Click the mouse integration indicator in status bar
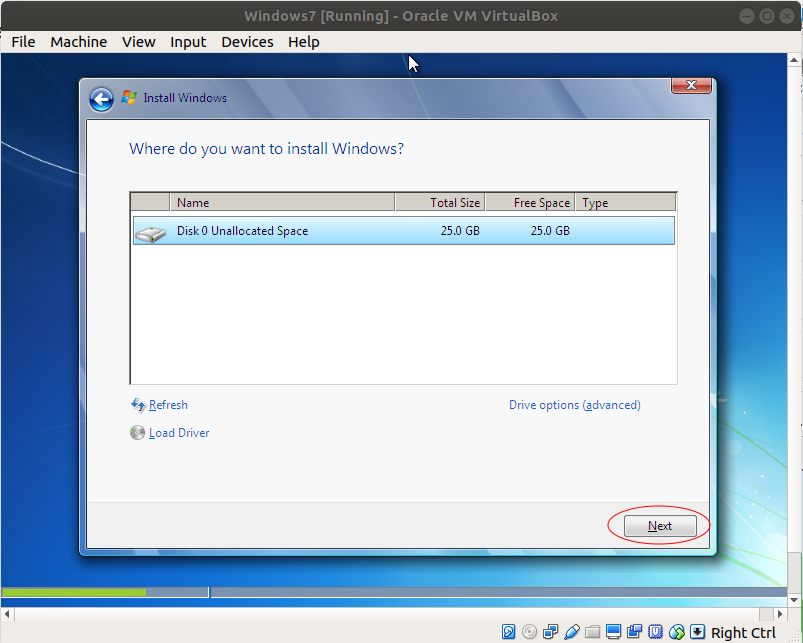 point(677,632)
